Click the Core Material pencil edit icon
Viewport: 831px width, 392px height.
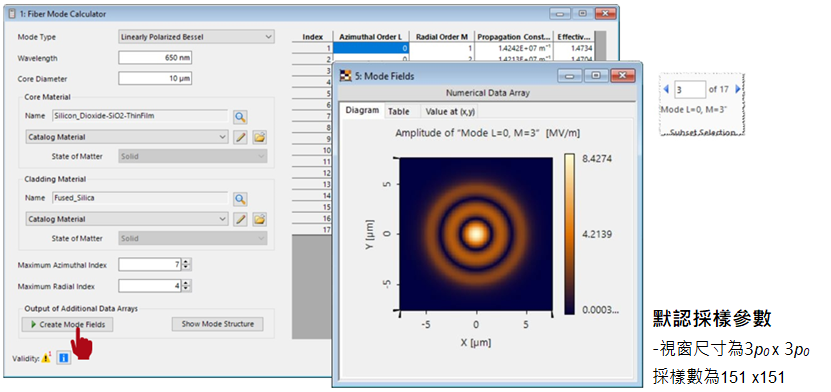241,137
